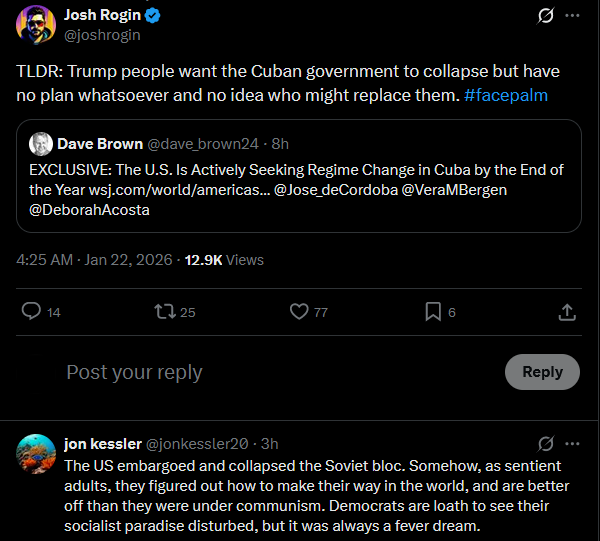Open the @joshrogin handle link
The height and width of the screenshot is (541, 600).
tap(102, 35)
